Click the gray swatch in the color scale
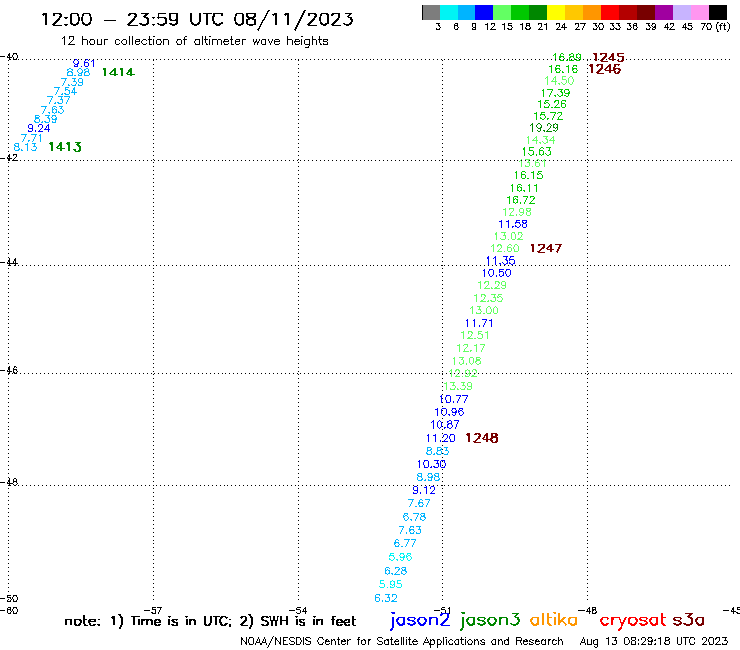 431,12
